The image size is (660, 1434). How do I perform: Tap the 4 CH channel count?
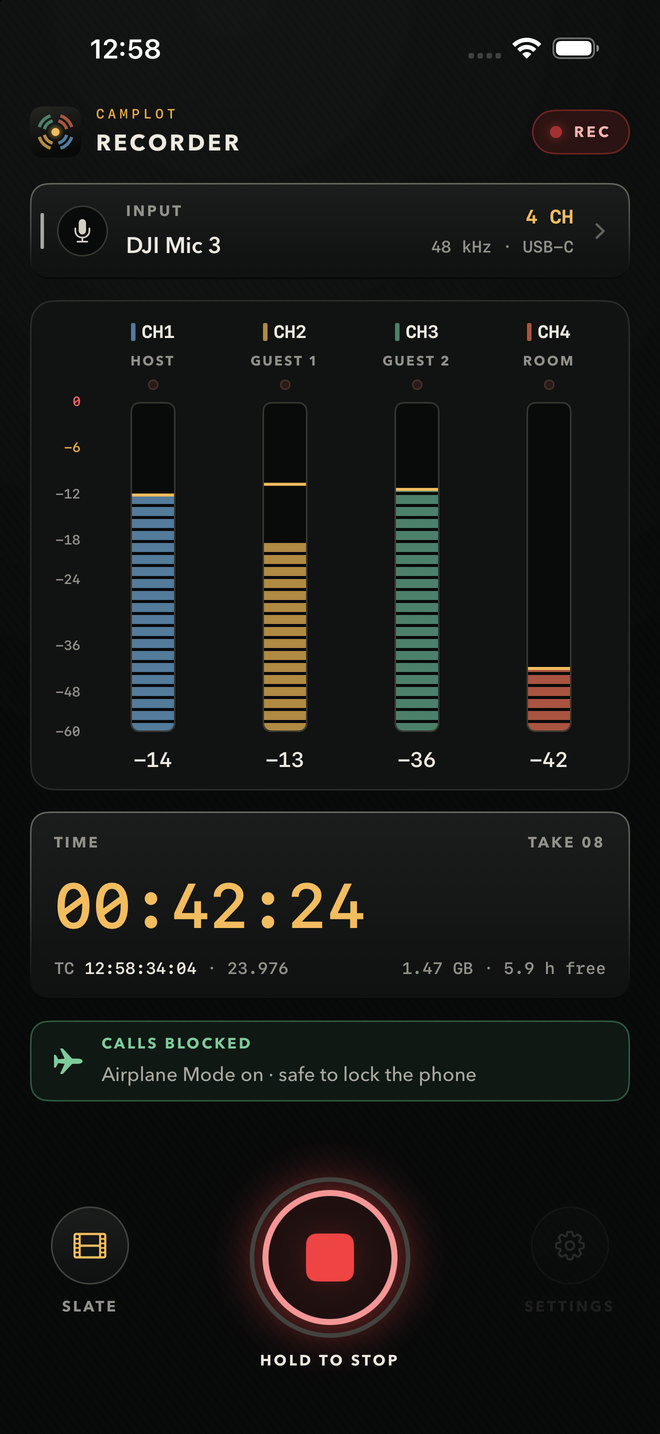point(550,217)
